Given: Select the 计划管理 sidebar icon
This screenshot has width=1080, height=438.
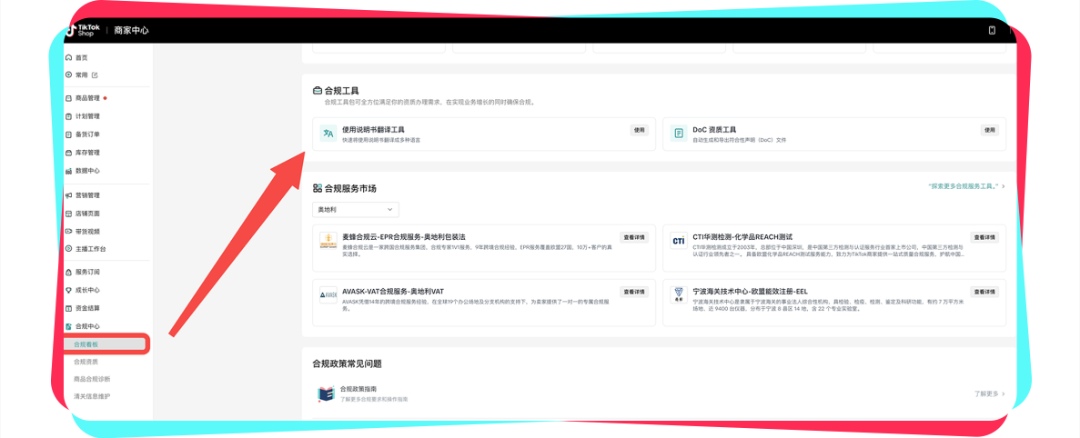Looking at the screenshot, I should pyautogui.click(x=68, y=116).
